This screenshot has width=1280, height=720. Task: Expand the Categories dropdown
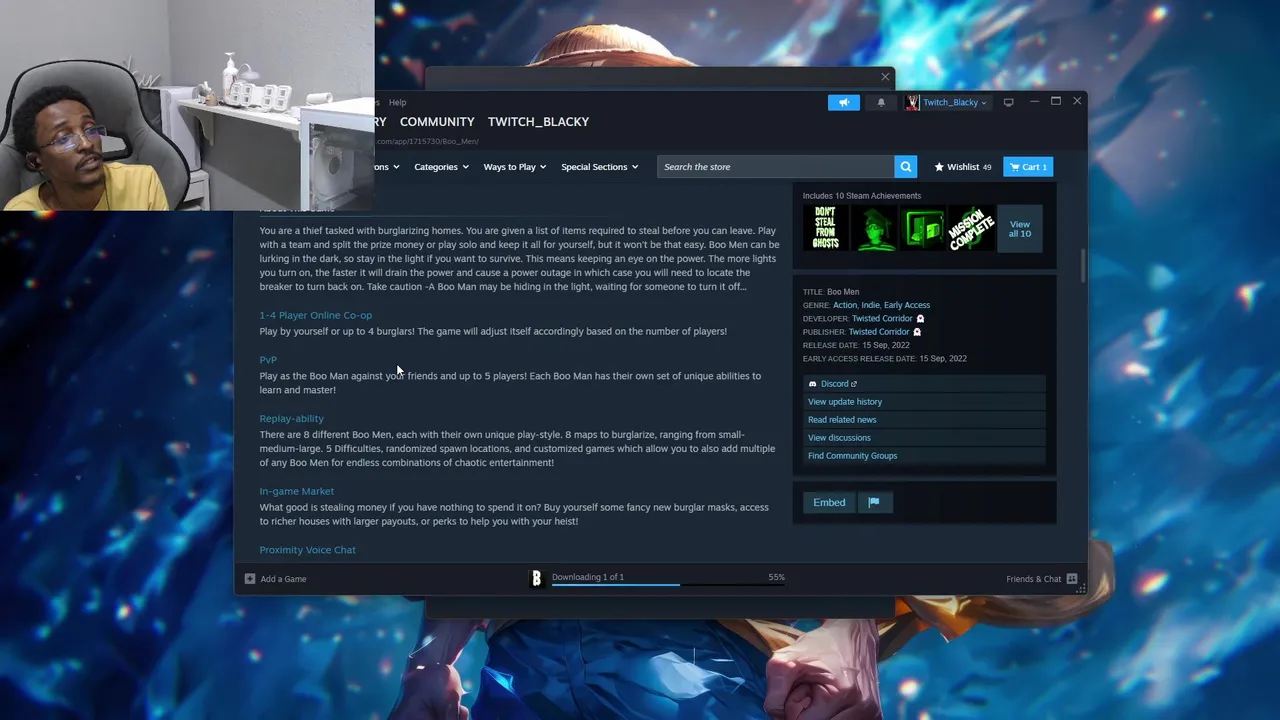pyautogui.click(x=441, y=167)
